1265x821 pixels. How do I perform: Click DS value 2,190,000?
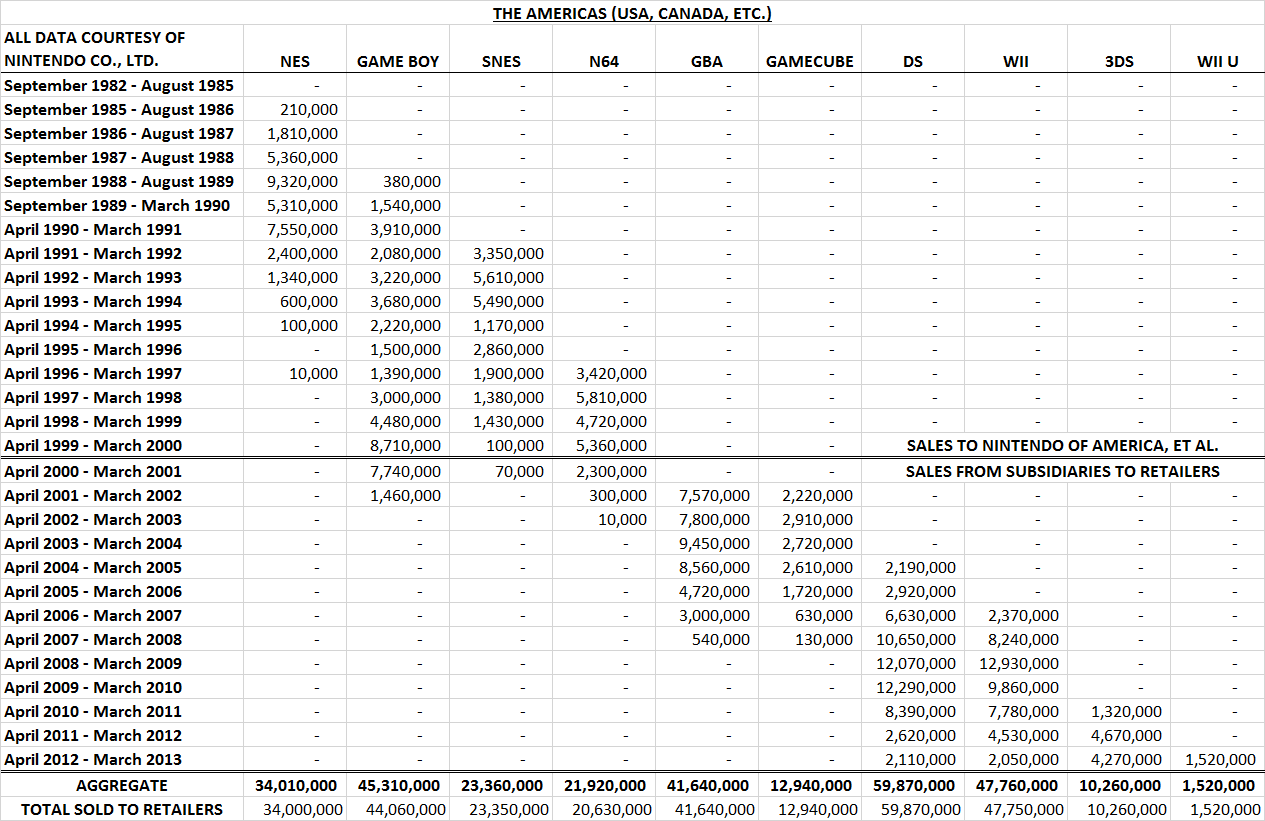click(921, 567)
